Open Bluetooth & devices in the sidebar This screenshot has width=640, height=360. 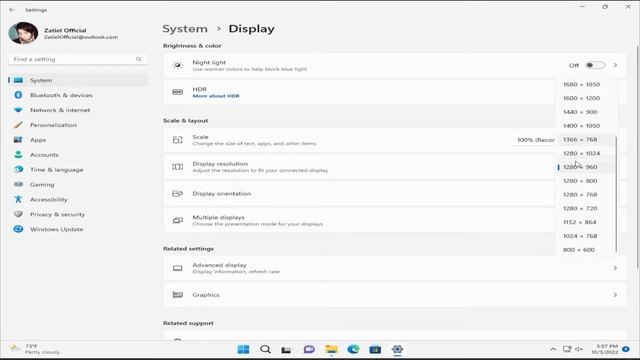(78, 95)
